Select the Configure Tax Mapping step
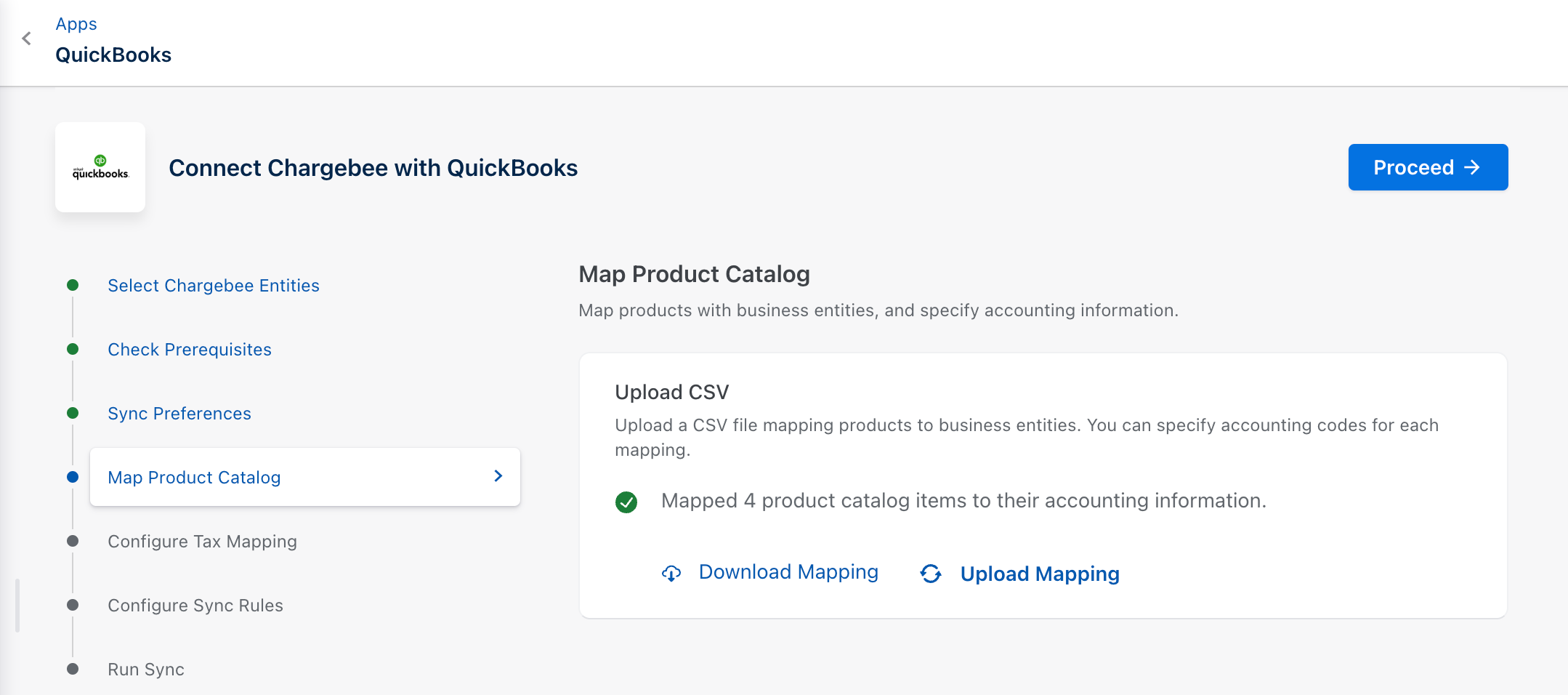Image resolution: width=1568 pixels, height=695 pixels. point(202,542)
